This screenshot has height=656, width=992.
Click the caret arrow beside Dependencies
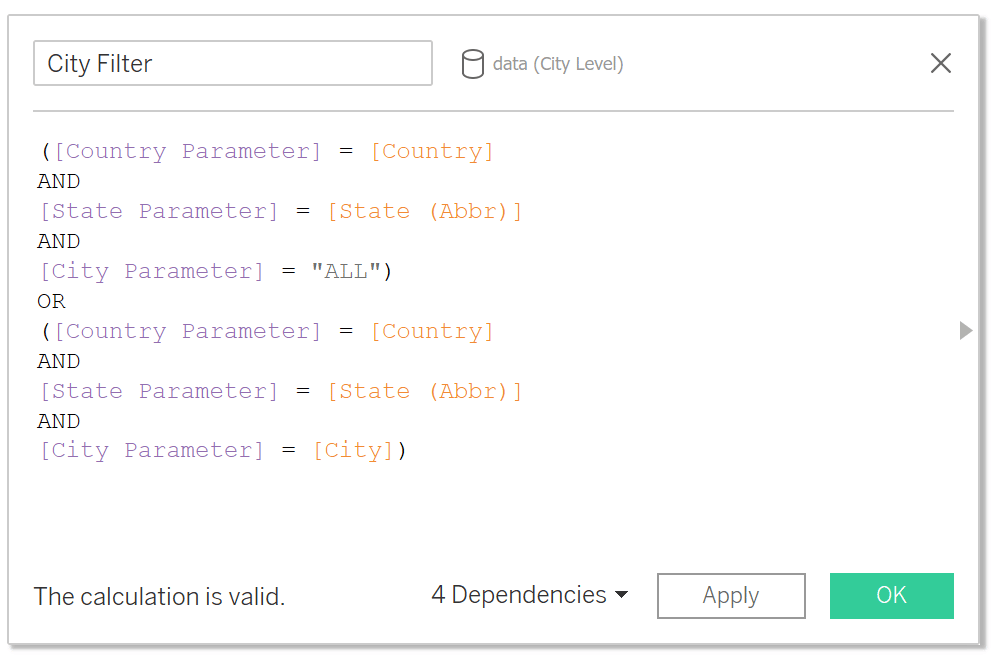tap(621, 595)
